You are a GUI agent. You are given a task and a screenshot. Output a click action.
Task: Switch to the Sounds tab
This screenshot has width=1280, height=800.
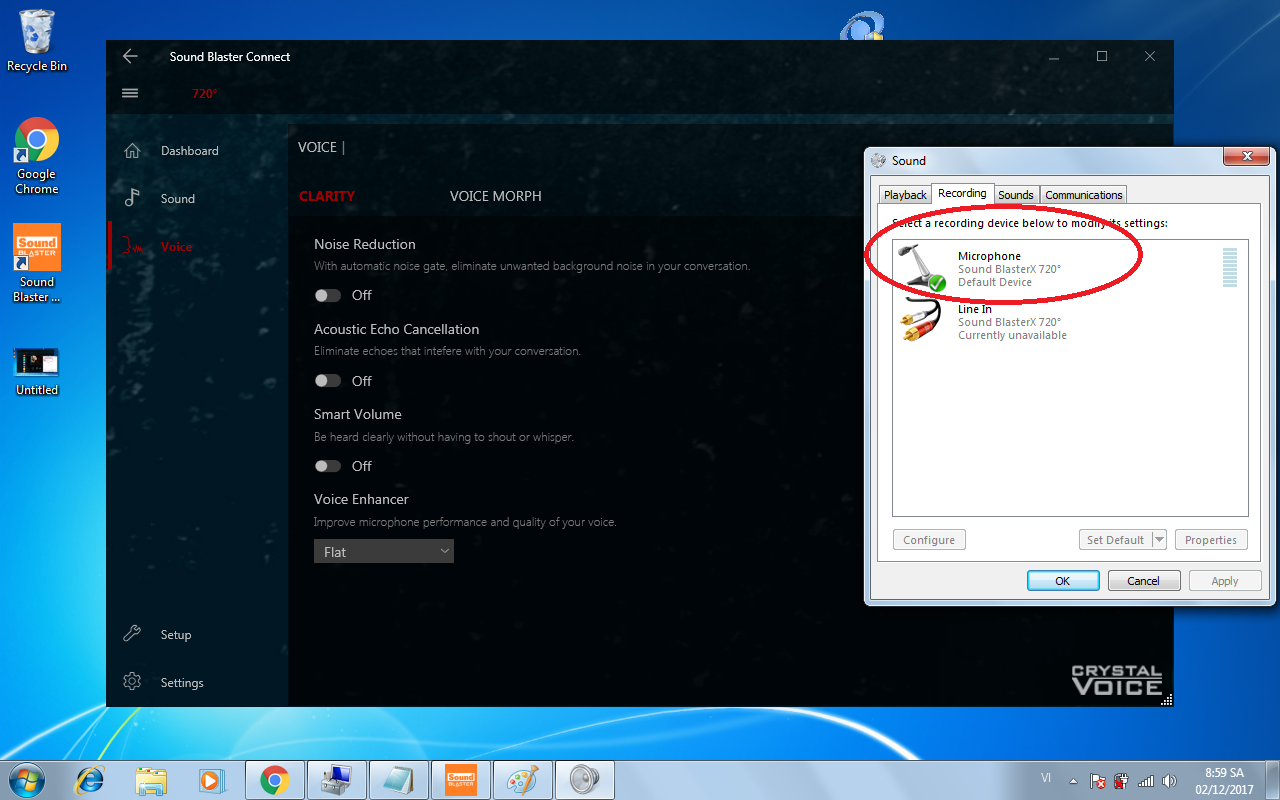(1015, 195)
